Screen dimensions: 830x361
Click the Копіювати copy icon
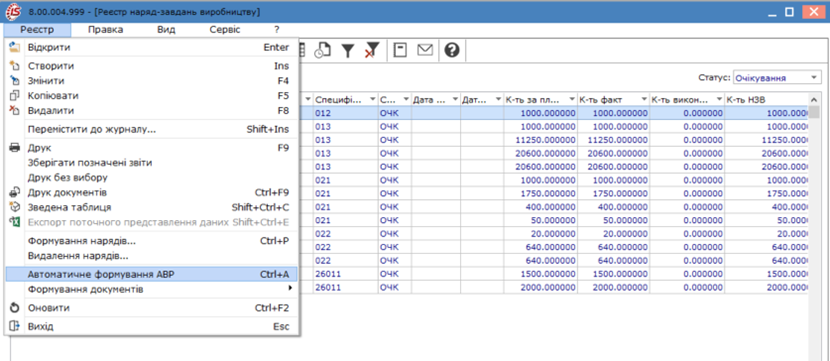[x=15, y=96]
